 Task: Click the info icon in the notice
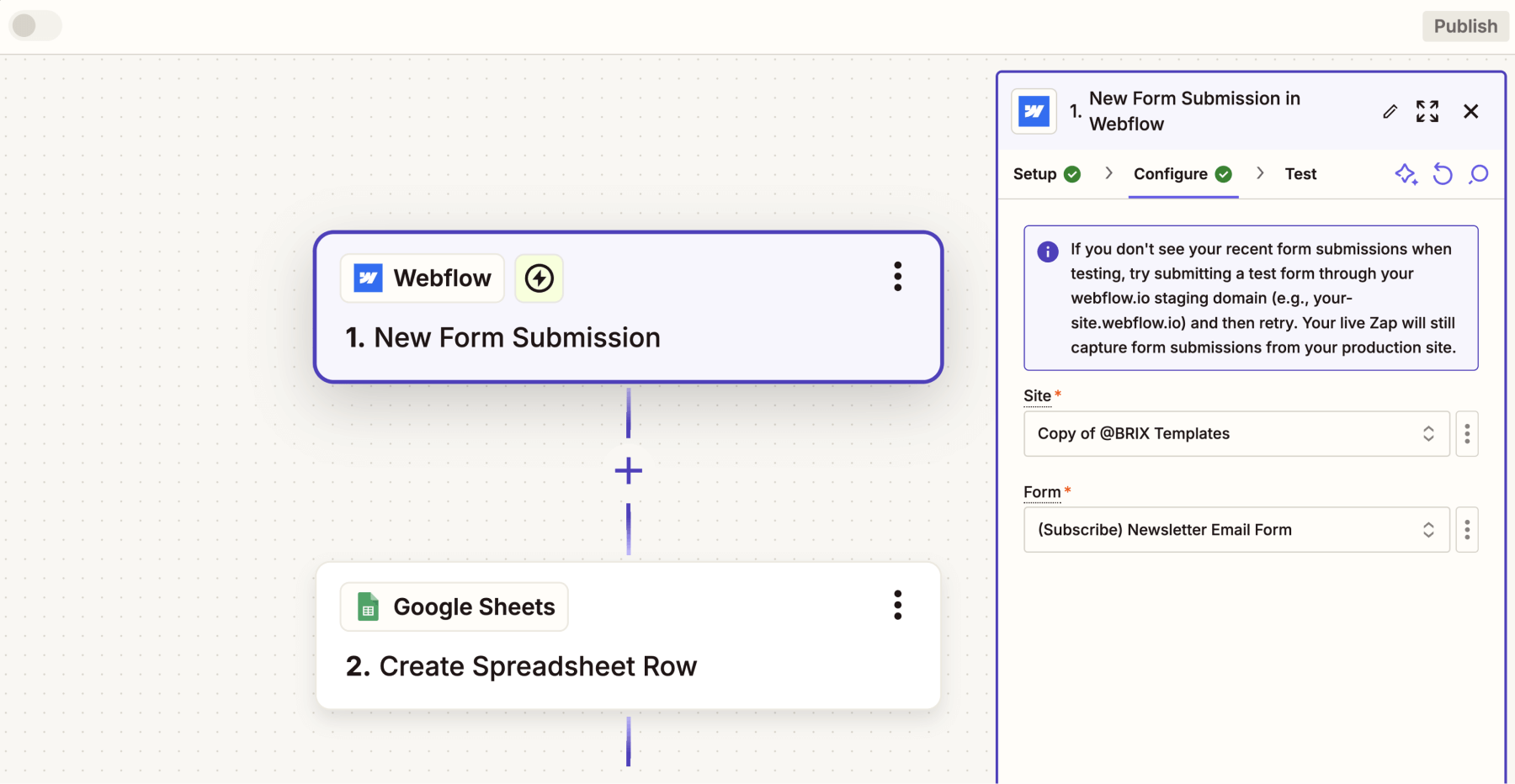pyautogui.click(x=1048, y=252)
